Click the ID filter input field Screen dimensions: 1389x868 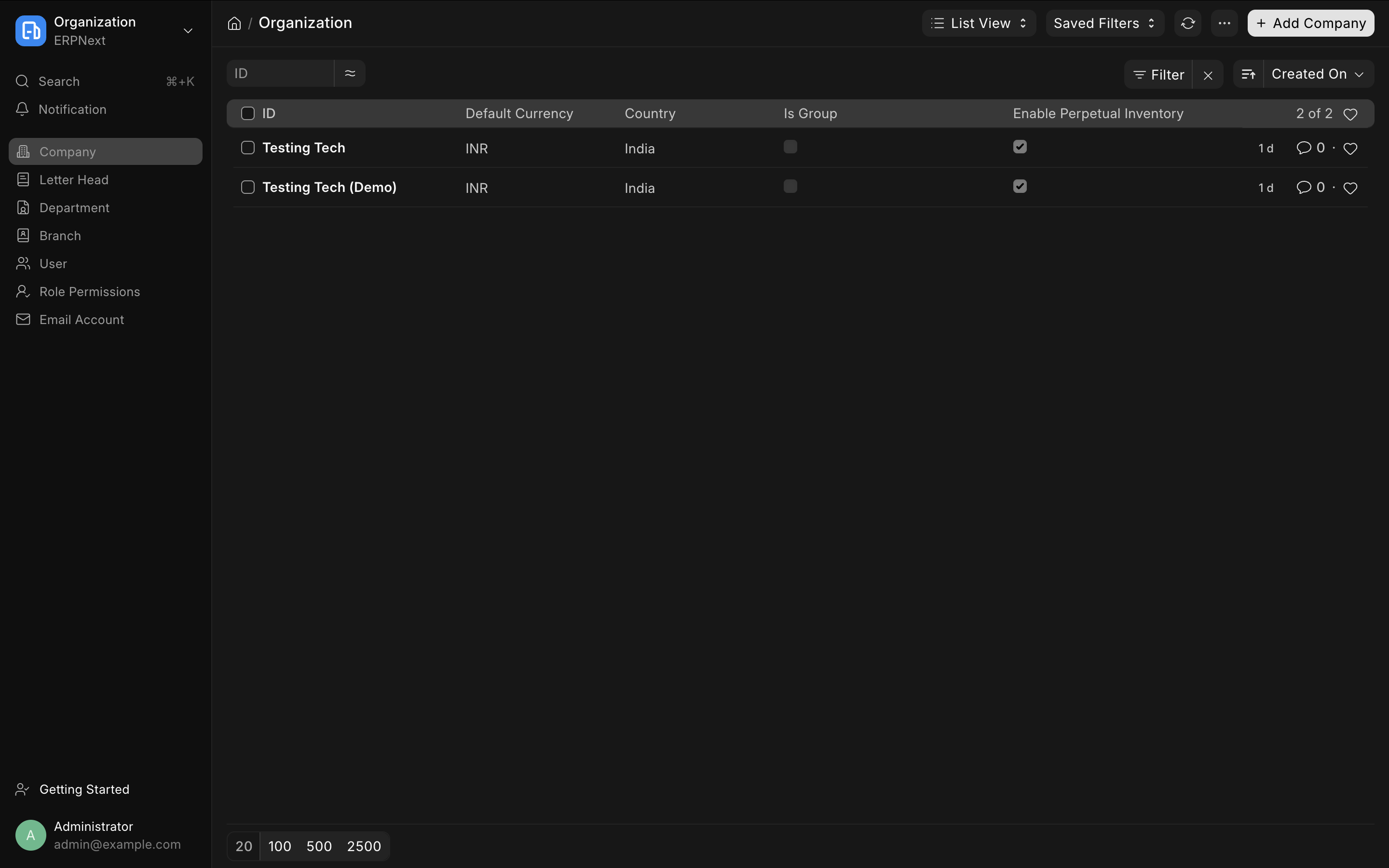tap(281, 73)
